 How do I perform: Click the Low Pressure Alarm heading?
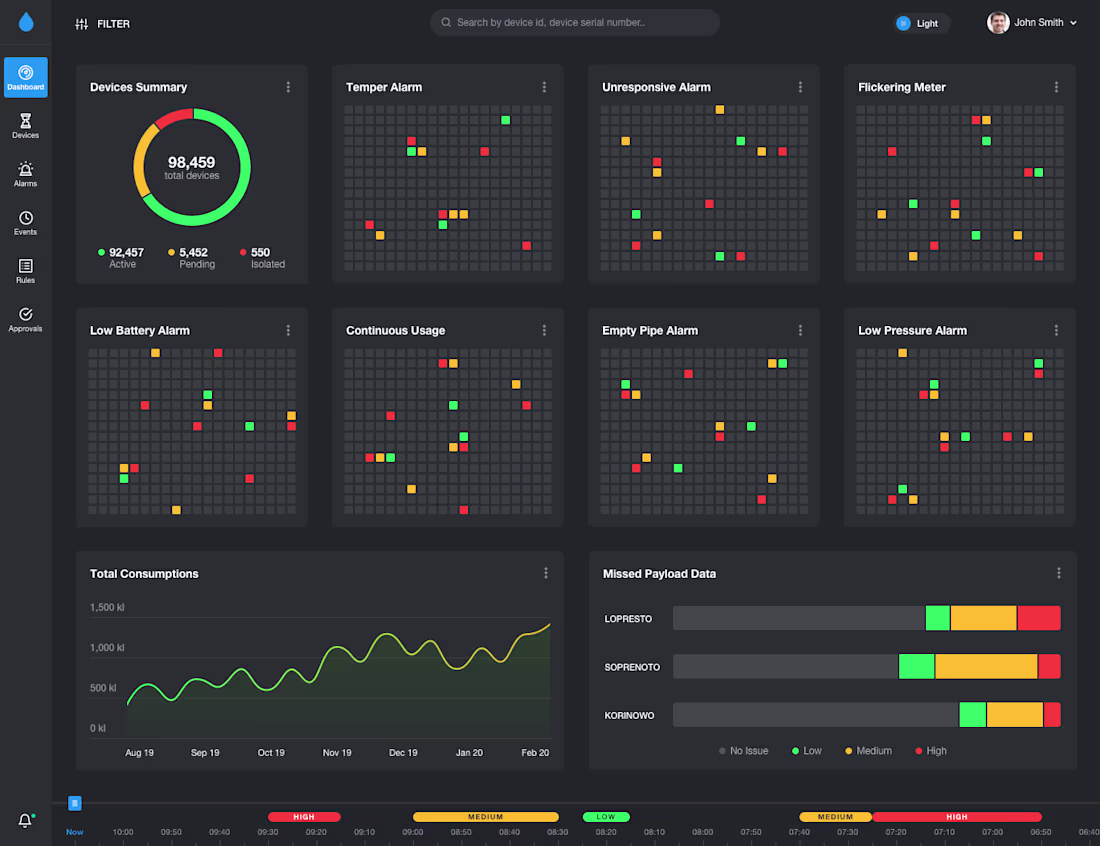pos(912,330)
